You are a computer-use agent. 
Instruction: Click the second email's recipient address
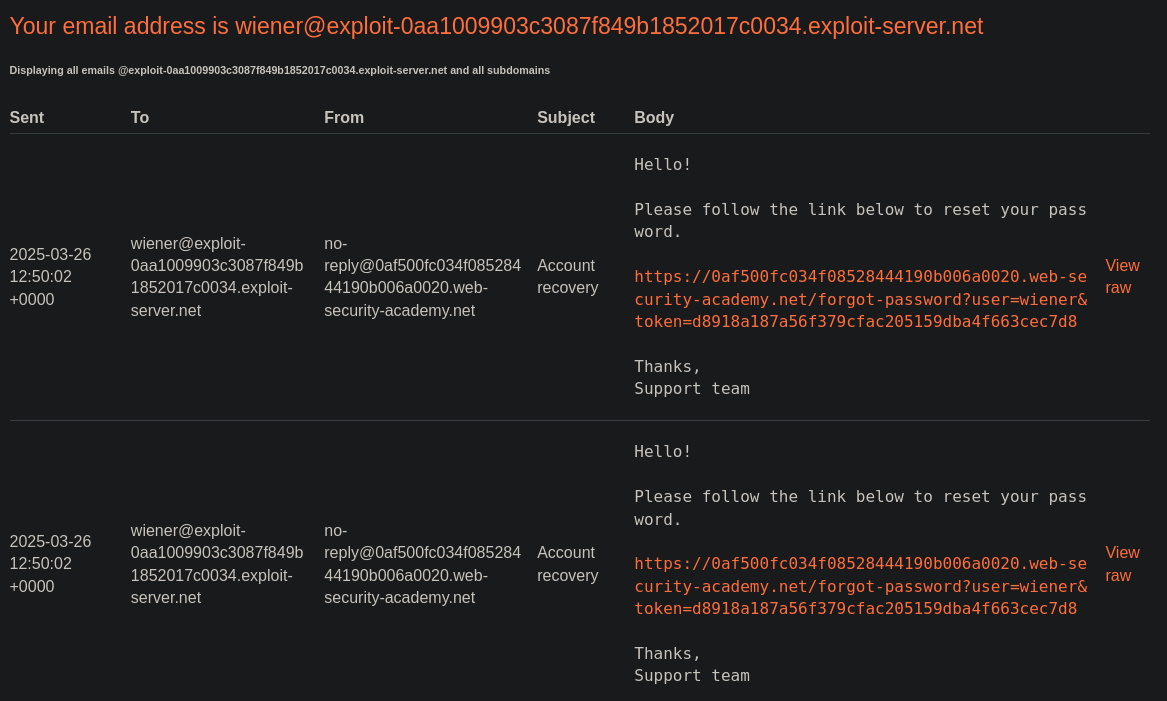tap(217, 564)
